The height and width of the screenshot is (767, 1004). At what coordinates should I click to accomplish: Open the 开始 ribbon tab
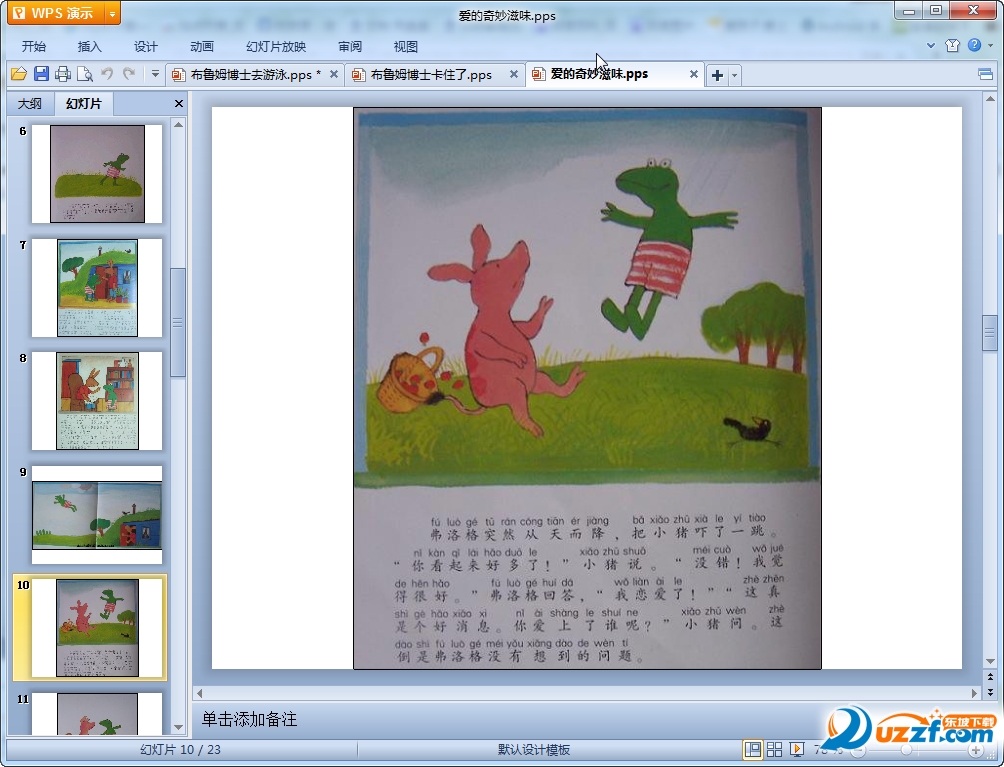click(33, 47)
